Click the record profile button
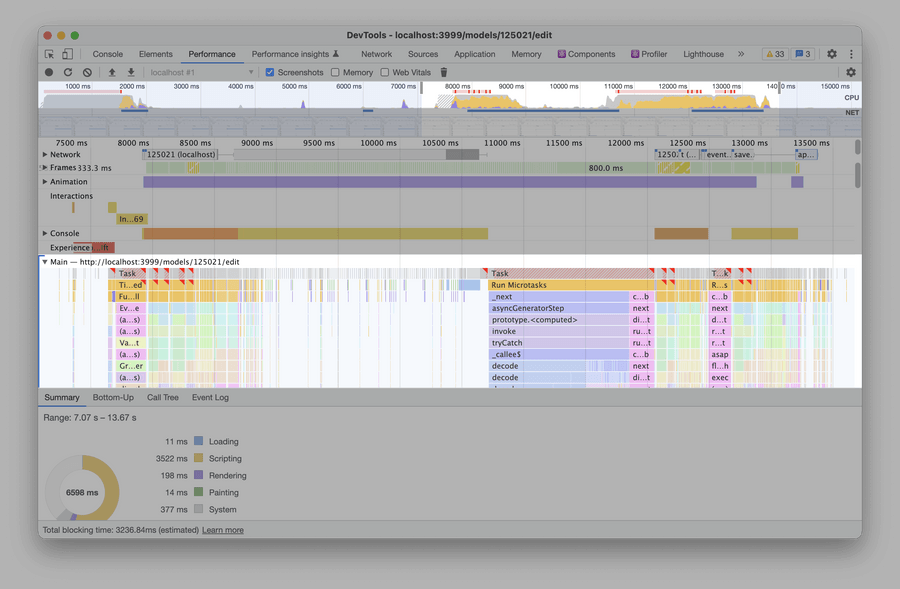This screenshot has height=589, width=900. click(49, 73)
